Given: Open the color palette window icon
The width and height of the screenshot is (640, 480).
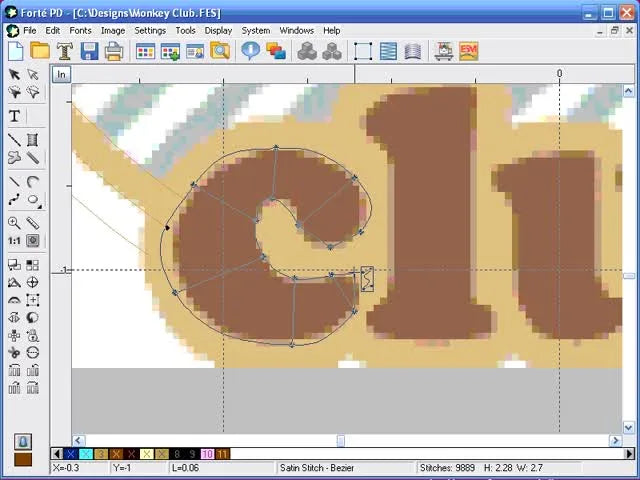Looking at the screenshot, I should 145,51.
